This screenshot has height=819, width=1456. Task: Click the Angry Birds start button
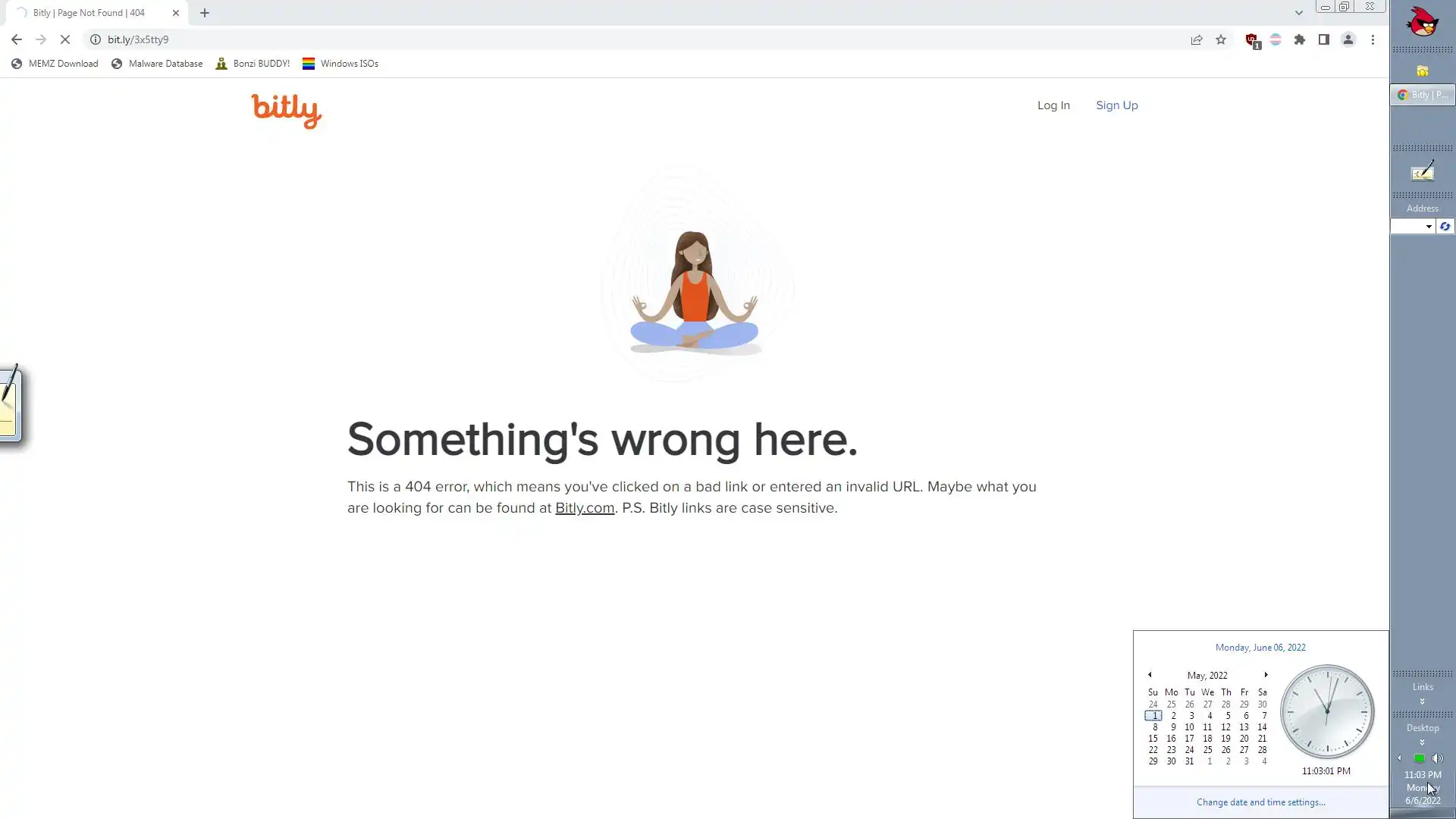(1423, 23)
